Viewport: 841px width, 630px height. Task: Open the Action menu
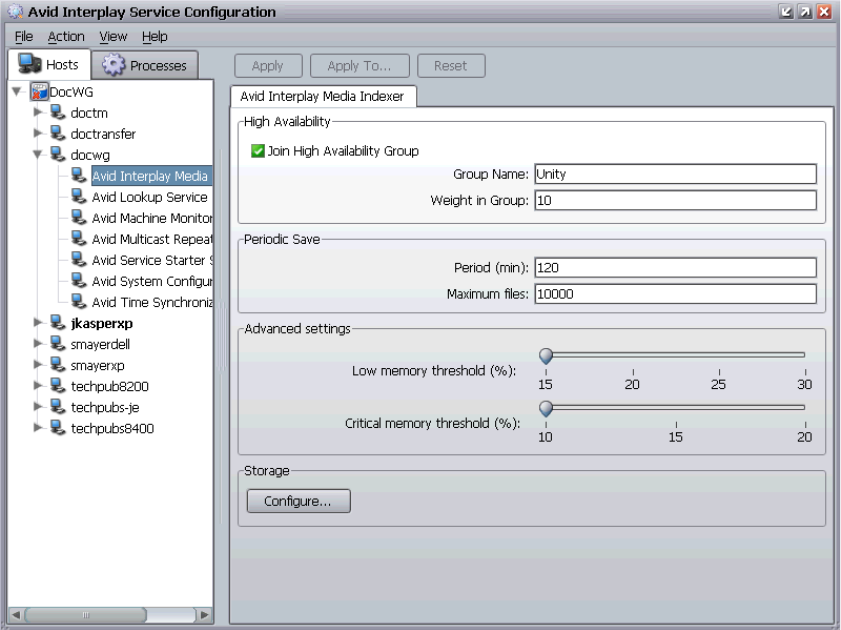pos(66,36)
